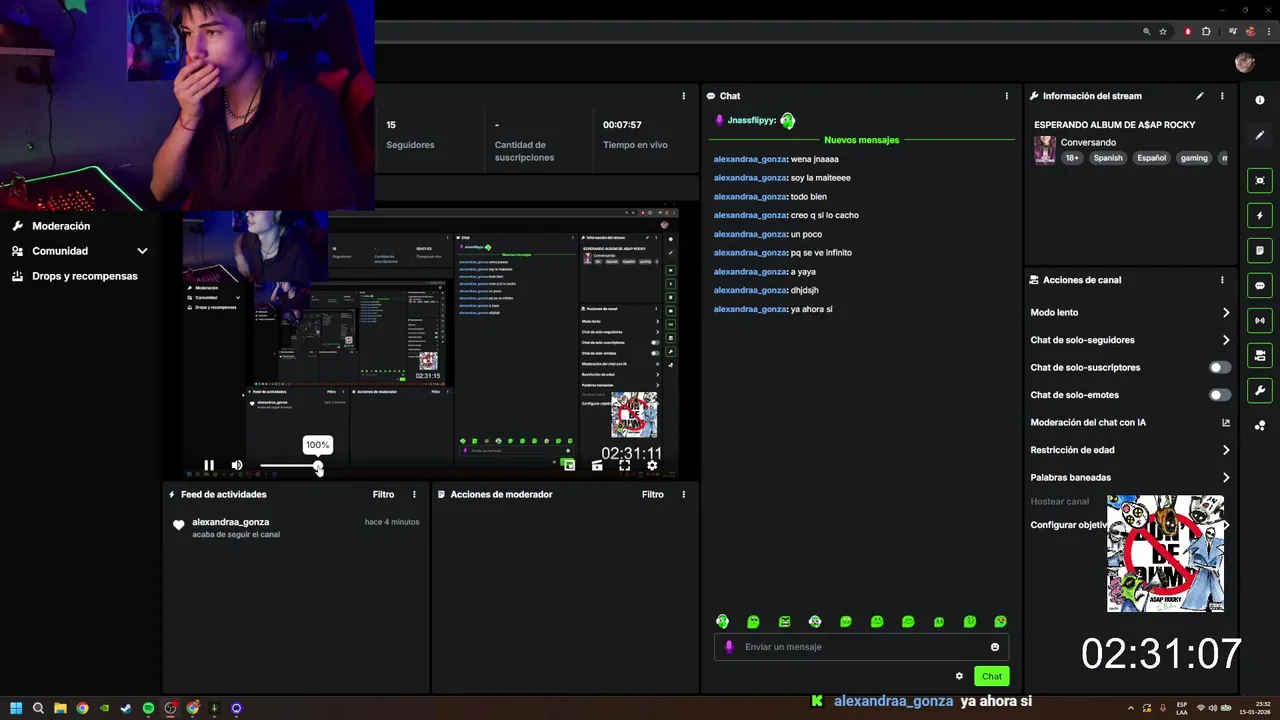
Task: Click the three-dots cluster icon in rail
Action: click(x=1260, y=425)
